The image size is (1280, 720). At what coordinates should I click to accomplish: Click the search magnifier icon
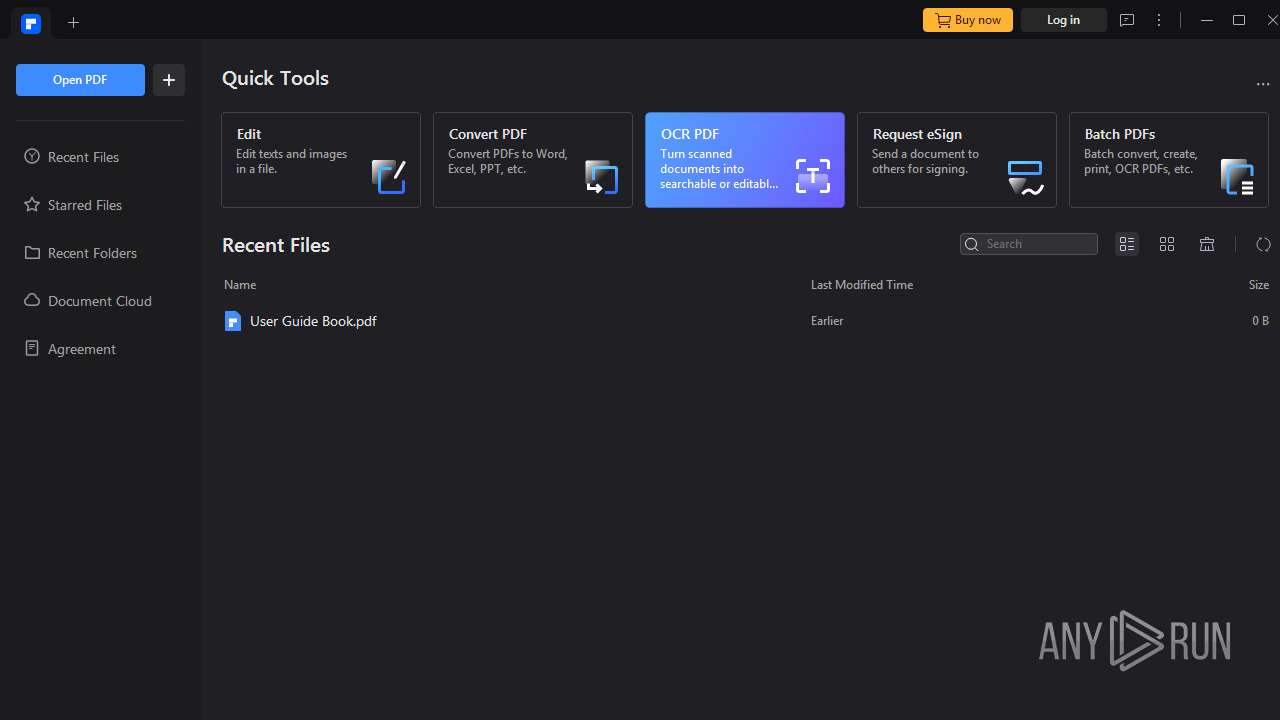(x=971, y=244)
